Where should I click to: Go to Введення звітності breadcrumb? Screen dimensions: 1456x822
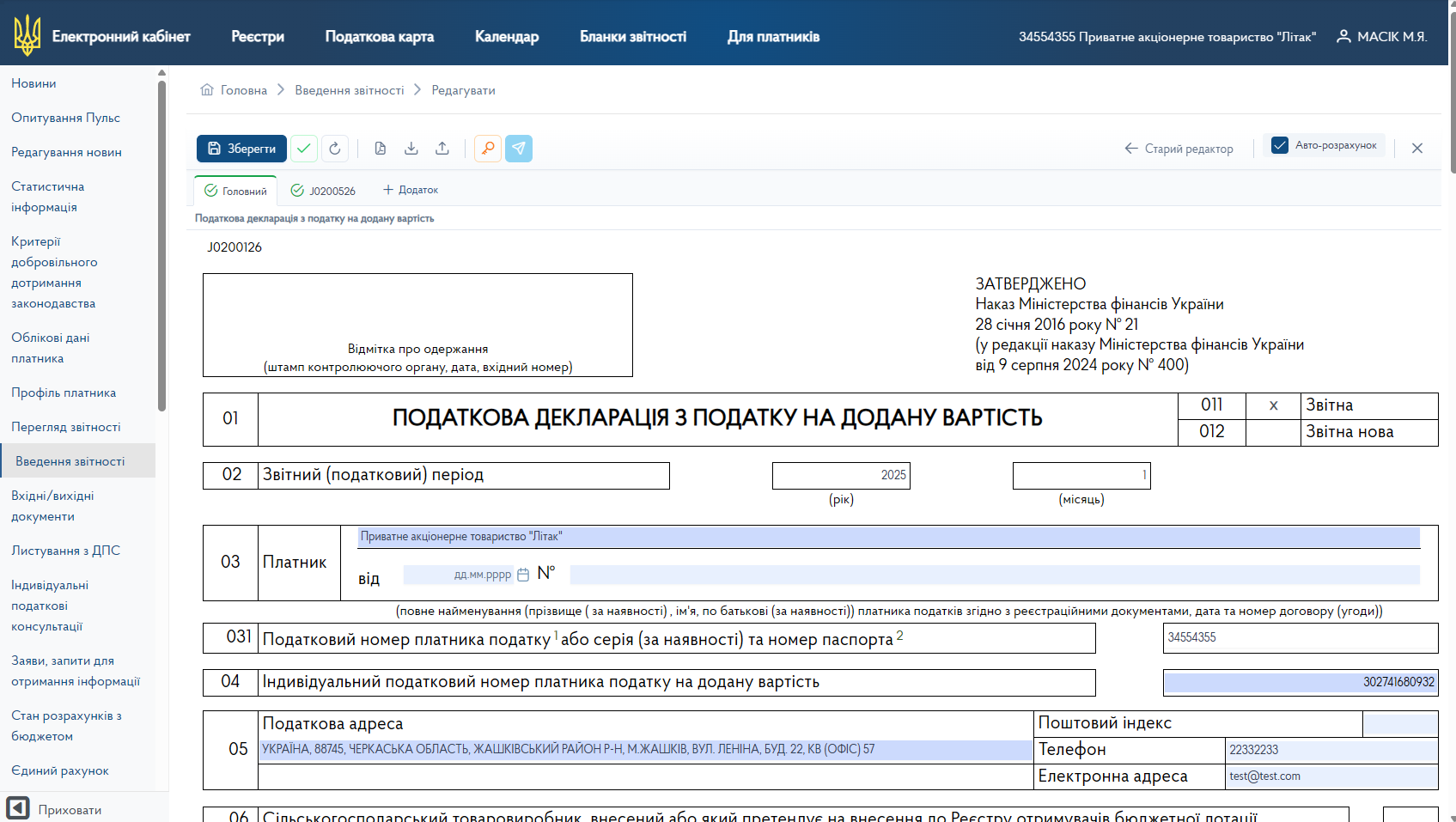(x=350, y=90)
